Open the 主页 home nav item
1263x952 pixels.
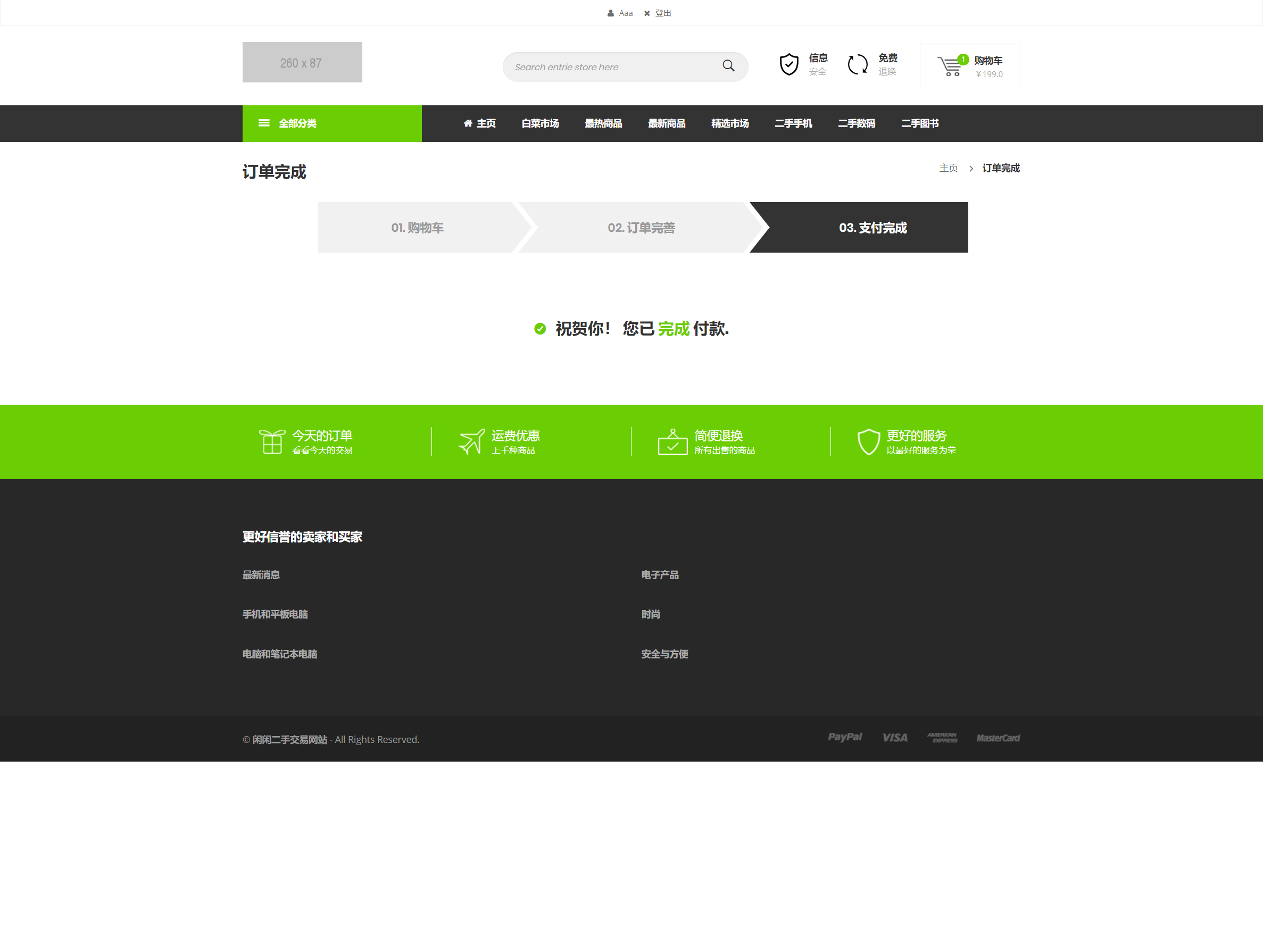tap(480, 123)
